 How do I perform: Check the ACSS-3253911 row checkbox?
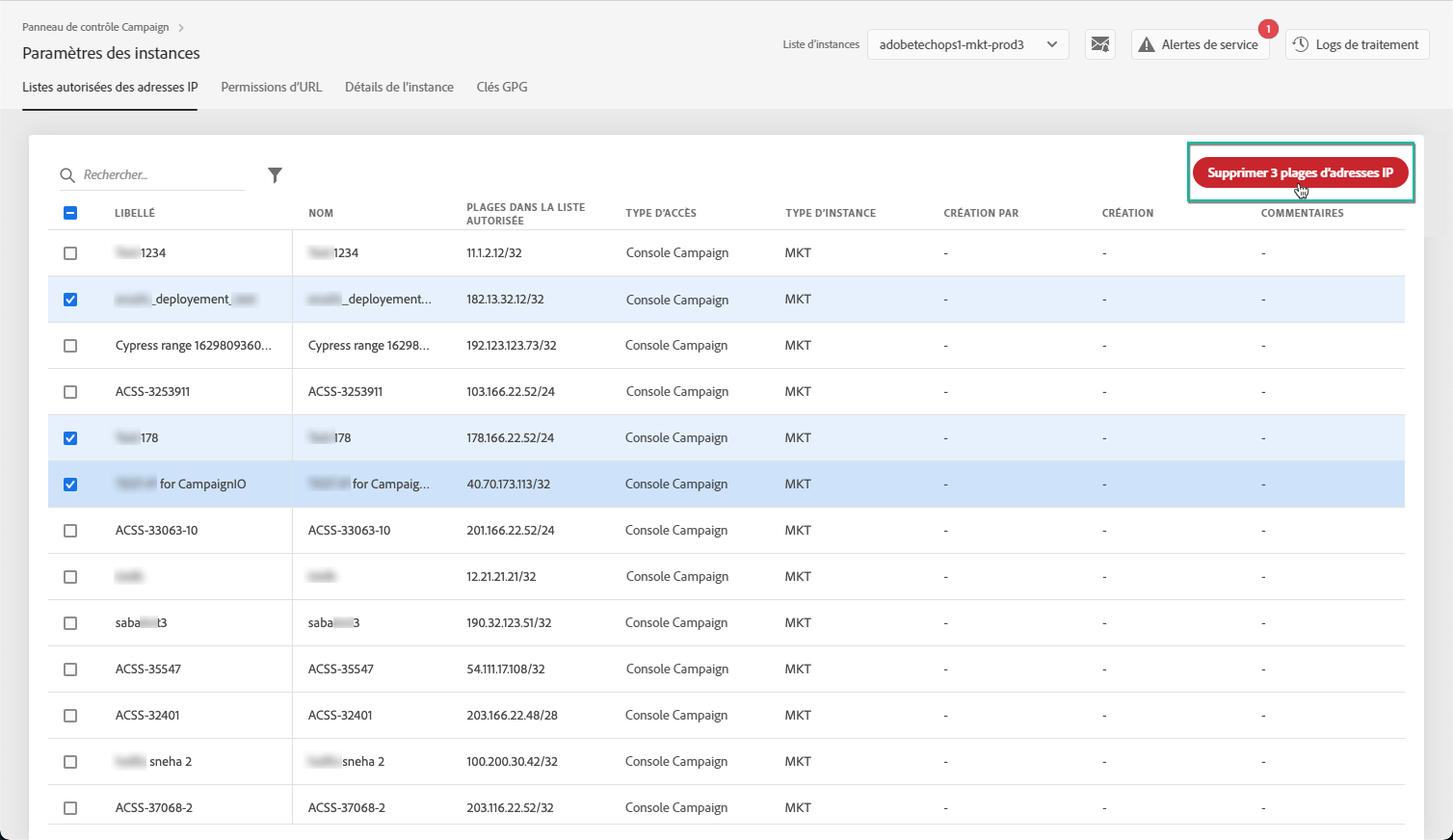tap(70, 392)
